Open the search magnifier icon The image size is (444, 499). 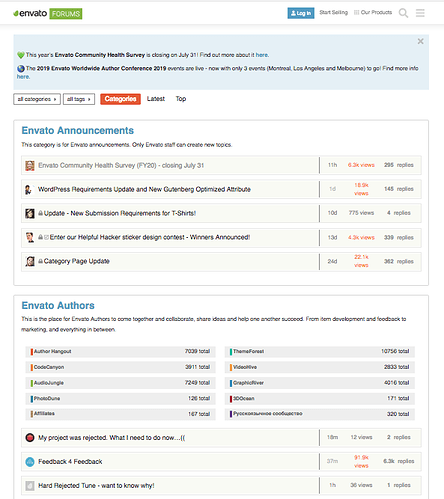[x=403, y=13]
